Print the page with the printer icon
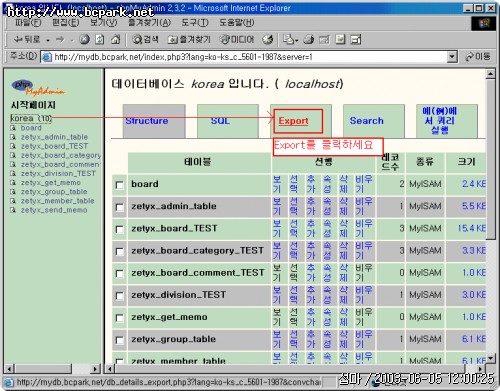This screenshot has width=500, height=391. pyautogui.click(x=308, y=40)
